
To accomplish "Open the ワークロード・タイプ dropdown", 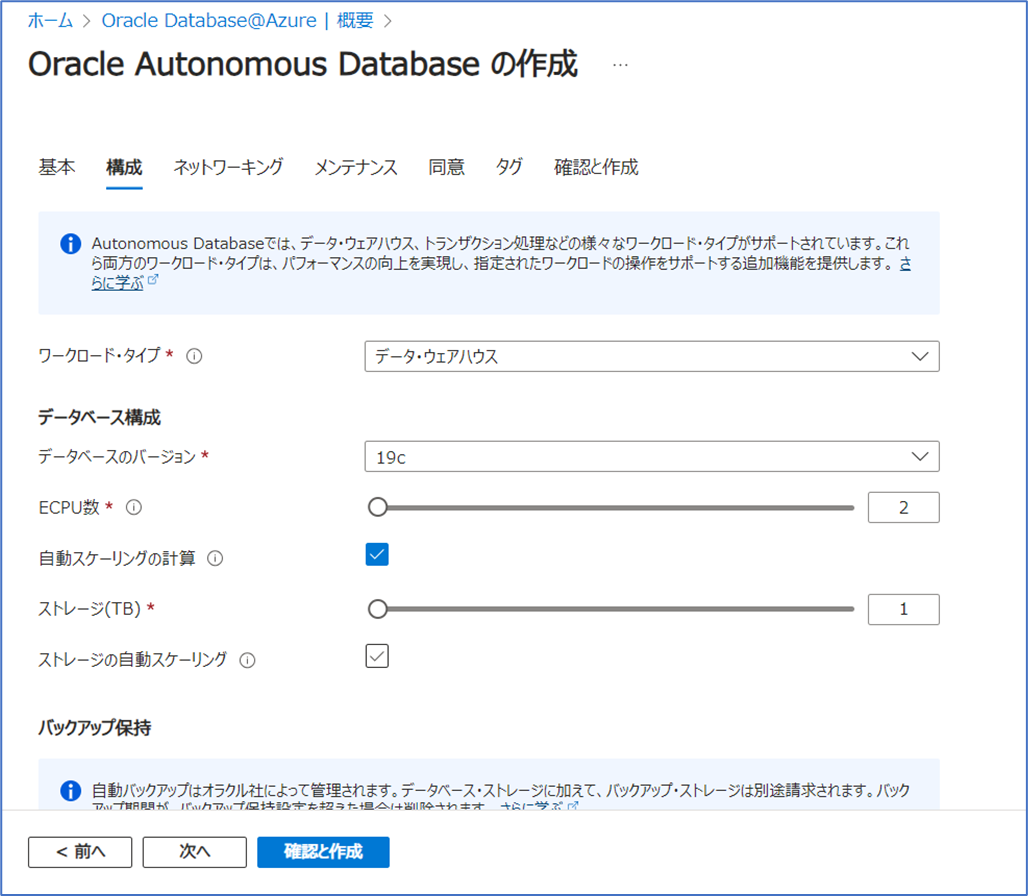I will [x=652, y=357].
